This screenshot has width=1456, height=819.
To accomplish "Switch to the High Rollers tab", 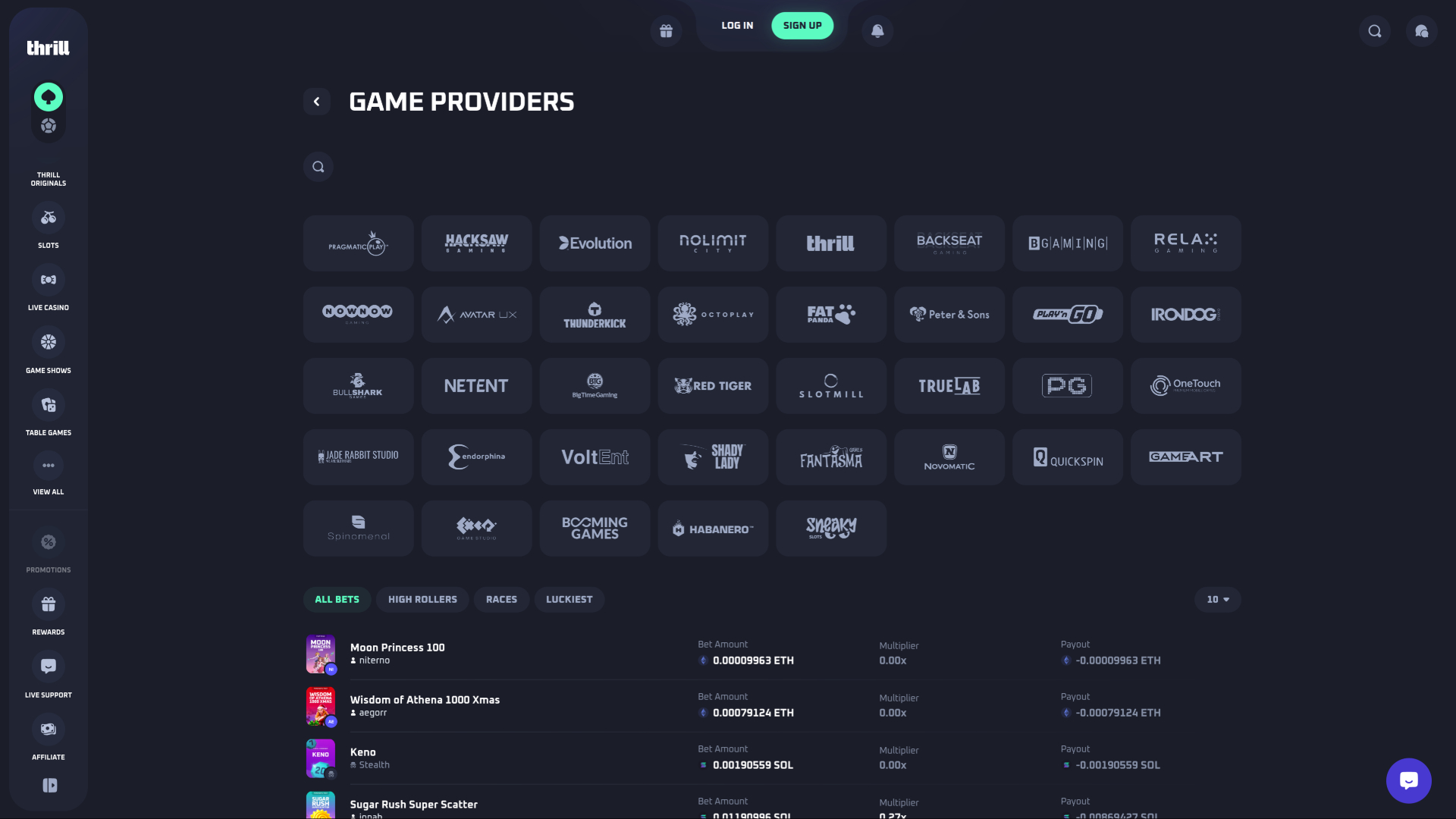I will 422,600.
